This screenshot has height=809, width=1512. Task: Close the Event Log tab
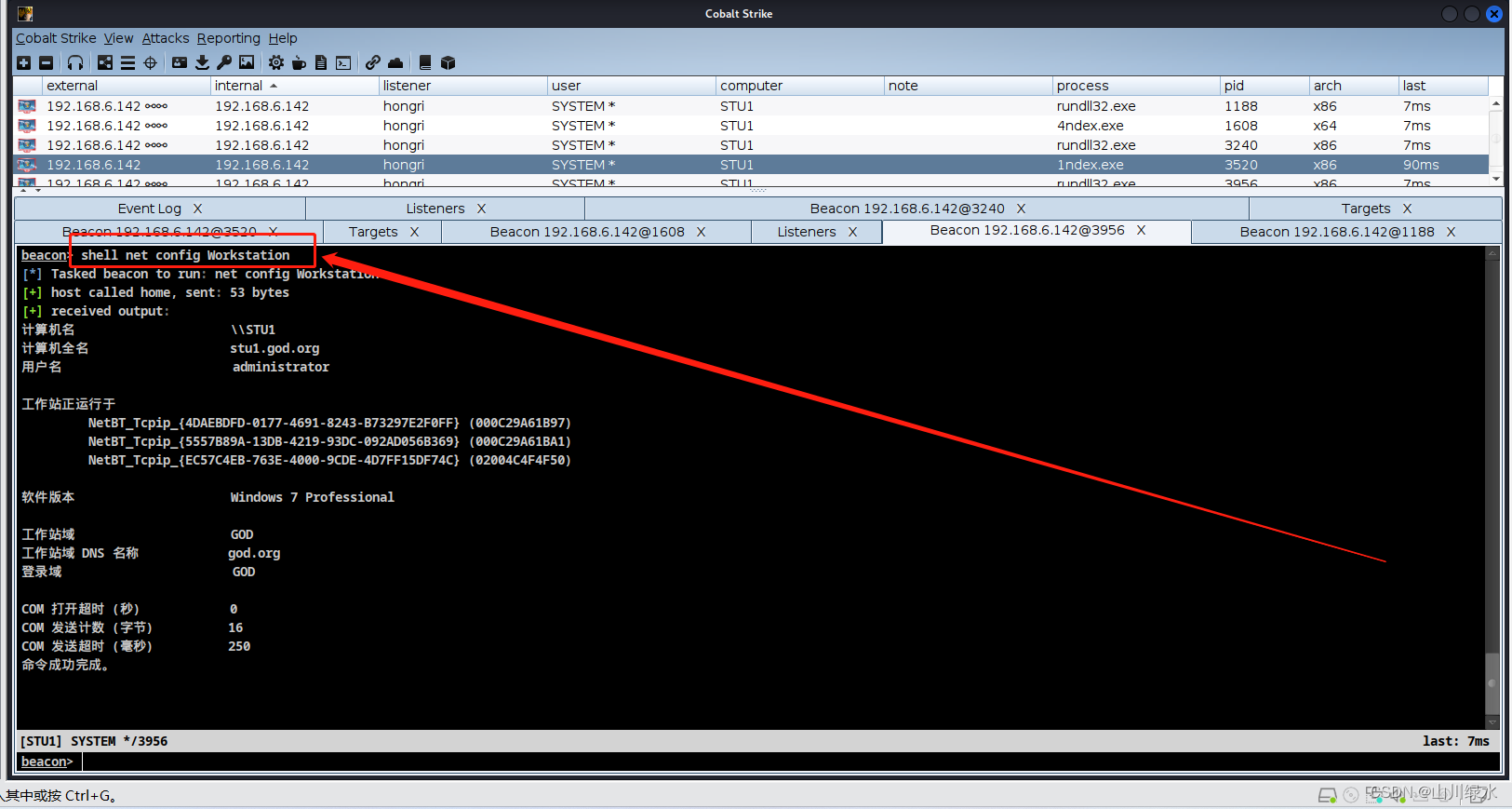click(197, 209)
